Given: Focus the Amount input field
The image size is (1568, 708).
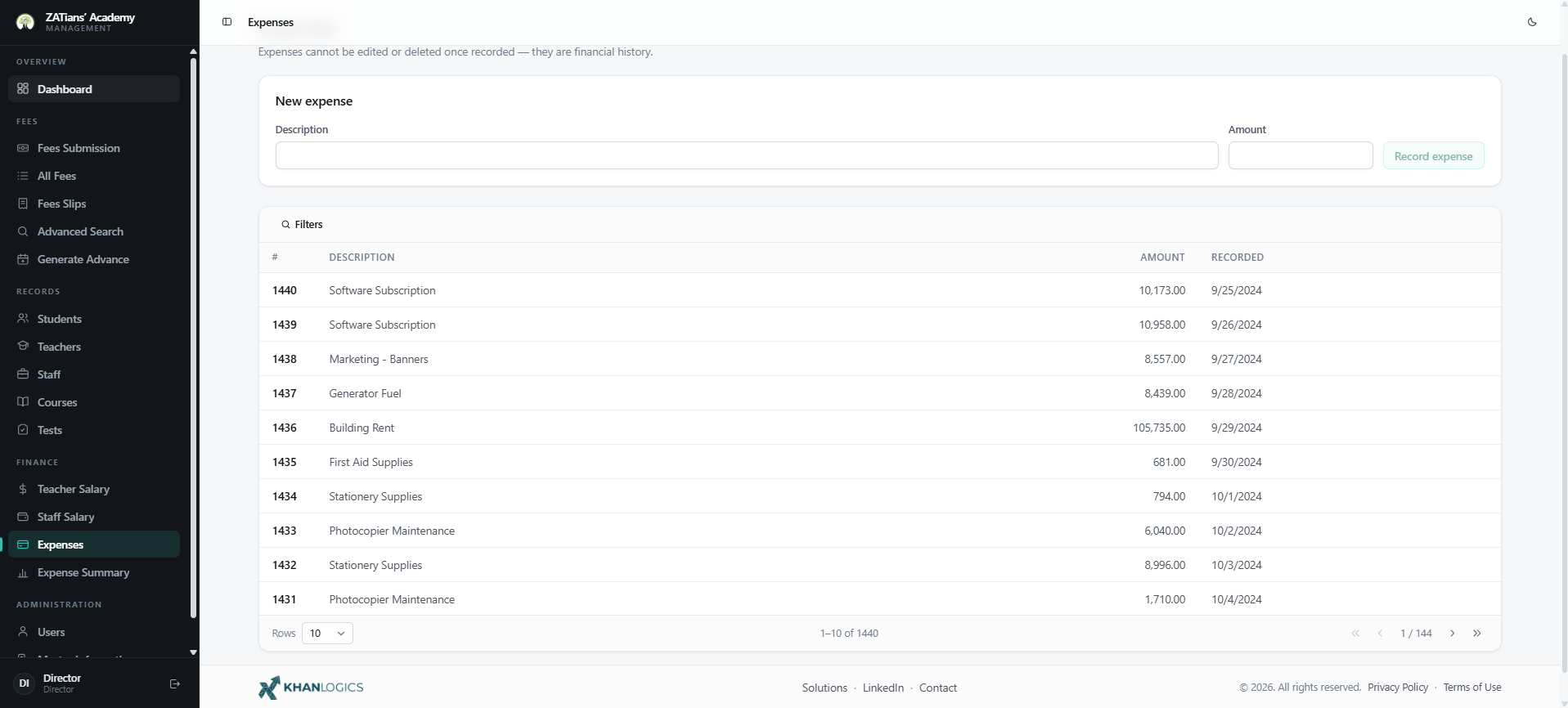Looking at the screenshot, I should [1301, 155].
